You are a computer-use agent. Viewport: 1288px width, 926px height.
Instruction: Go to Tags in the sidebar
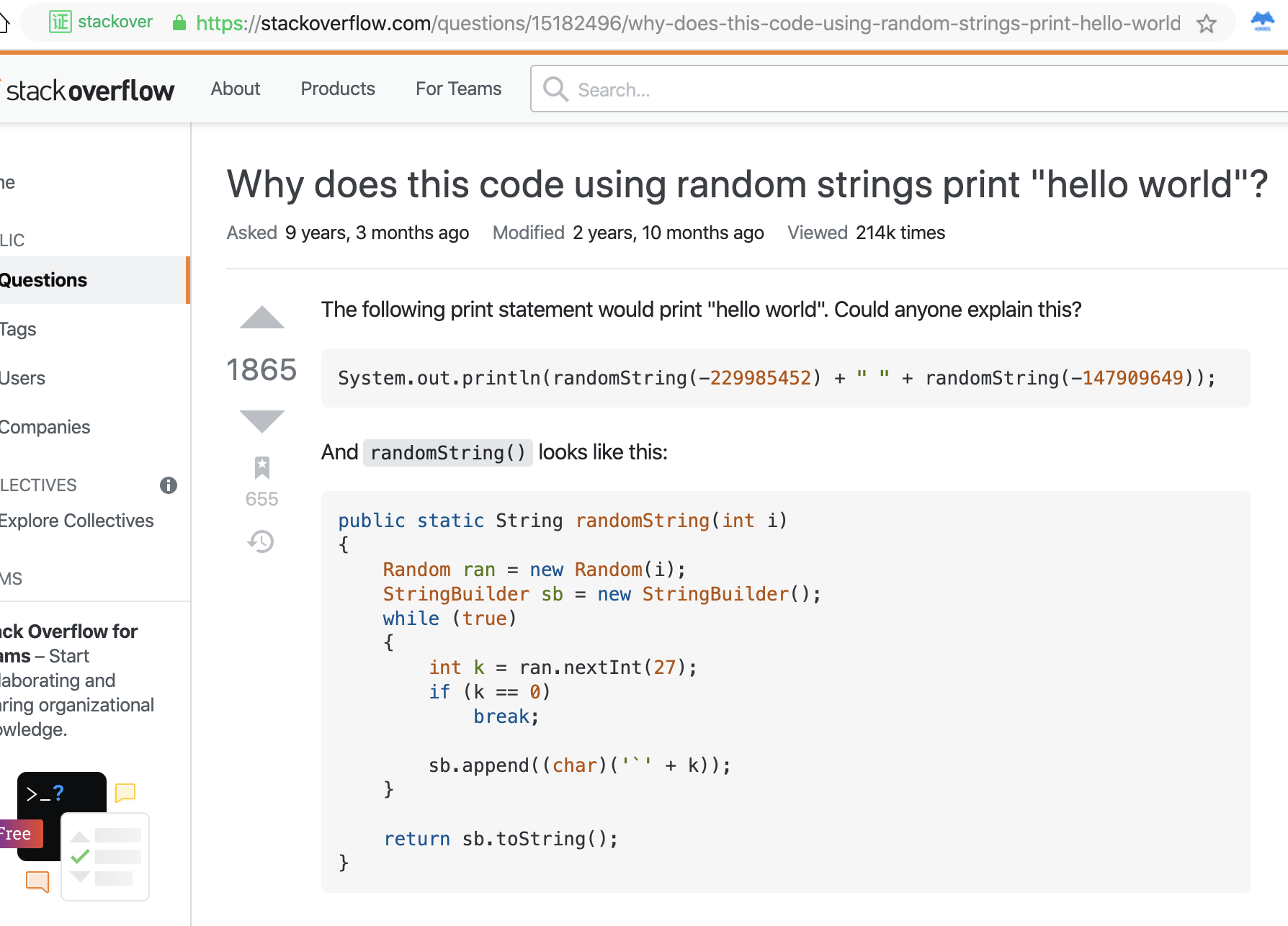point(19,329)
